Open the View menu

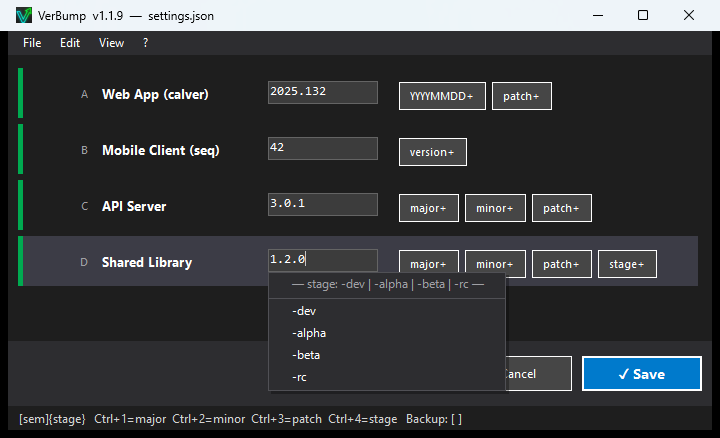coord(111,43)
